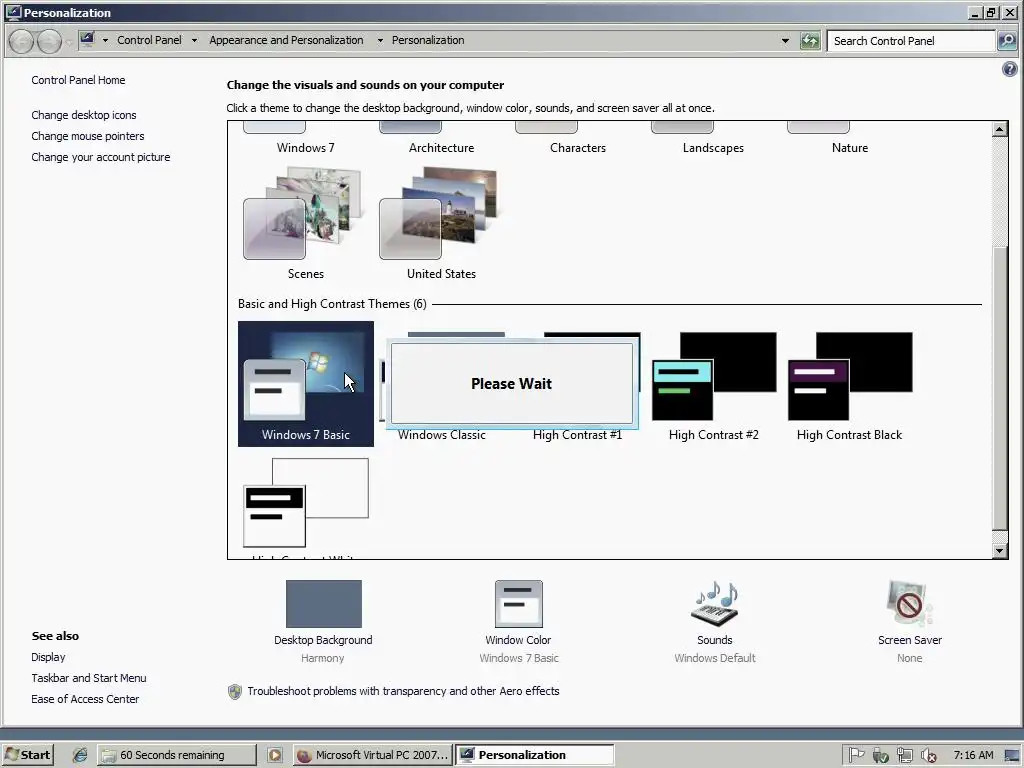Screen dimensions: 1024x768
Task: Open Troubleshoot problems with transparency link
Action: (x=403, y=691)
